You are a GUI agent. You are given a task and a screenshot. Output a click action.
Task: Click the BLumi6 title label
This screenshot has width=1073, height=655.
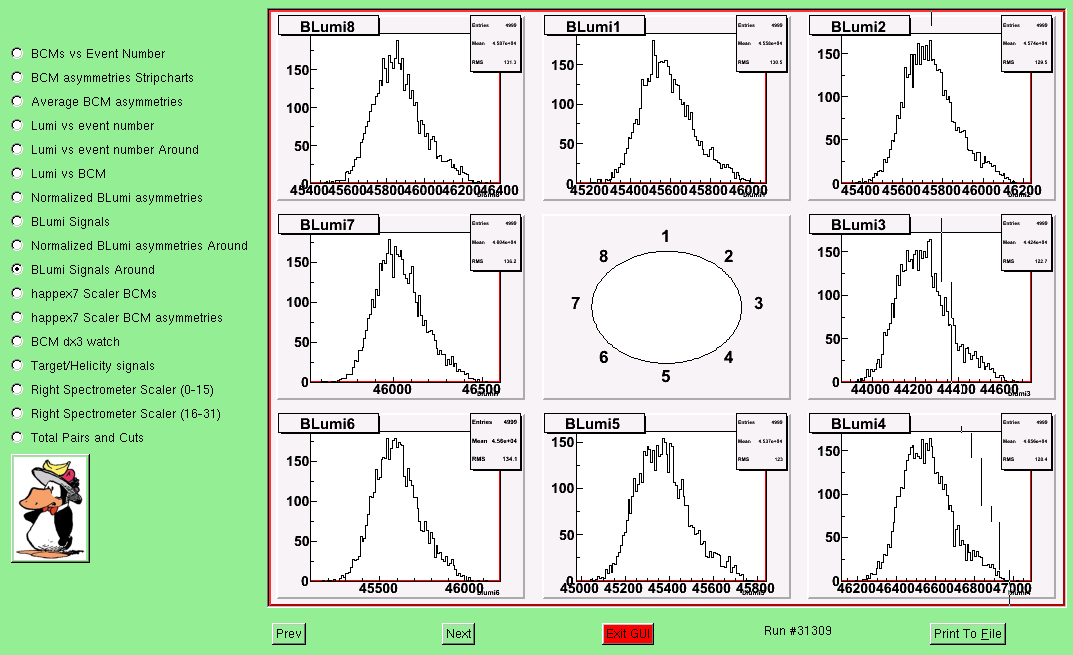328,423
